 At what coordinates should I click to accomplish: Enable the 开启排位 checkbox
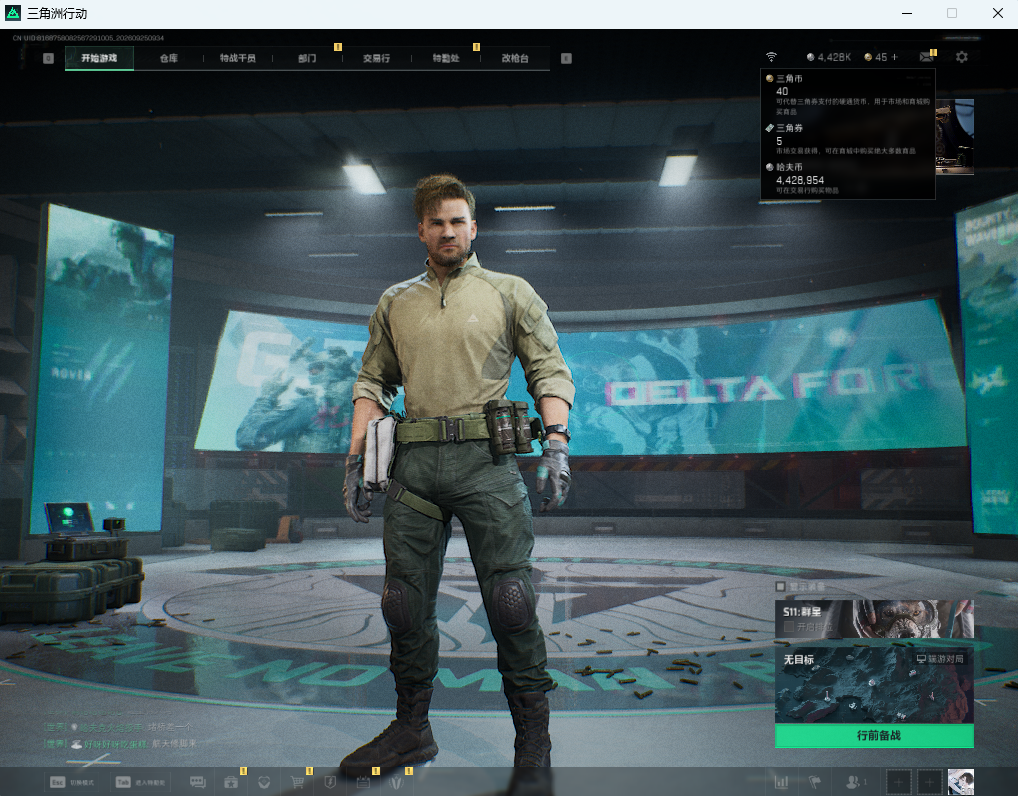789,627
